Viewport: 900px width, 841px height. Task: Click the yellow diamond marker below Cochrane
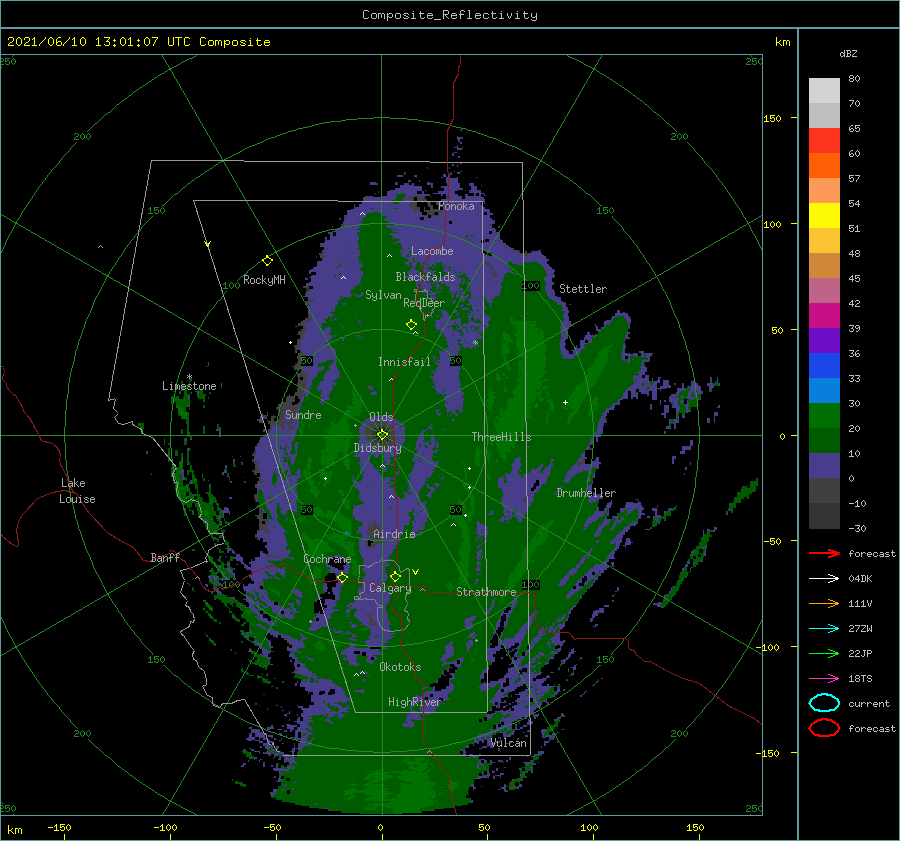click(342, 578)
